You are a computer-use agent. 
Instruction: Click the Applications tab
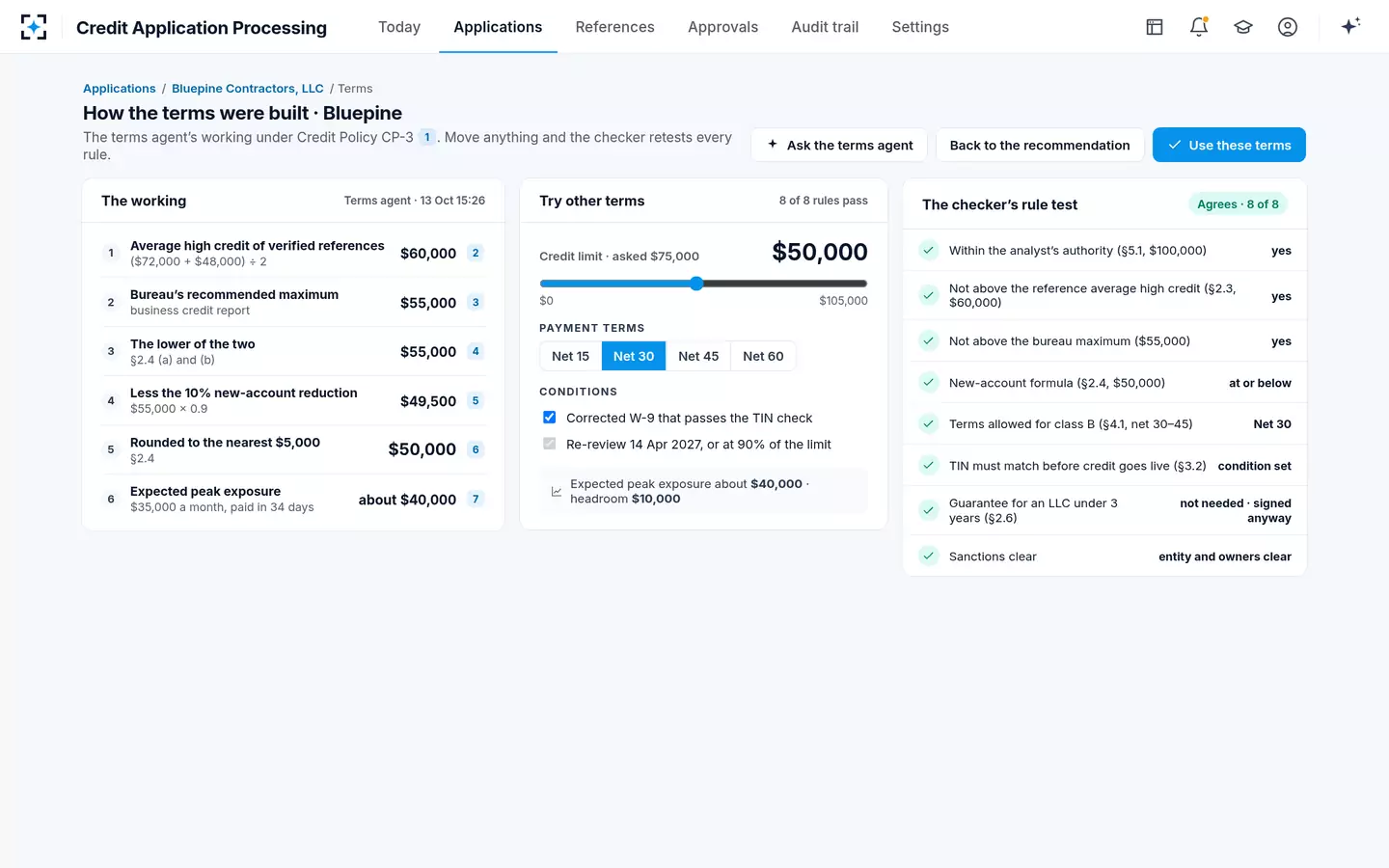(x=498, y=27)
